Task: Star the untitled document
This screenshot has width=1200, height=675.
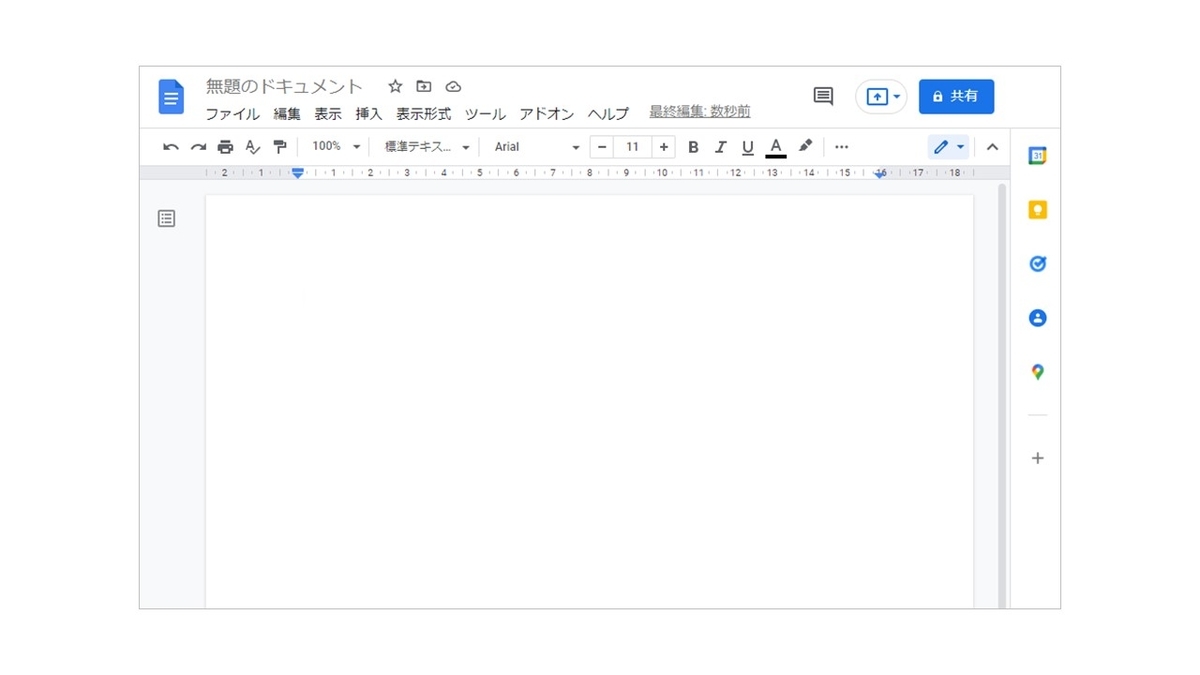Action: pyautogui.click(x=395, y=87)
